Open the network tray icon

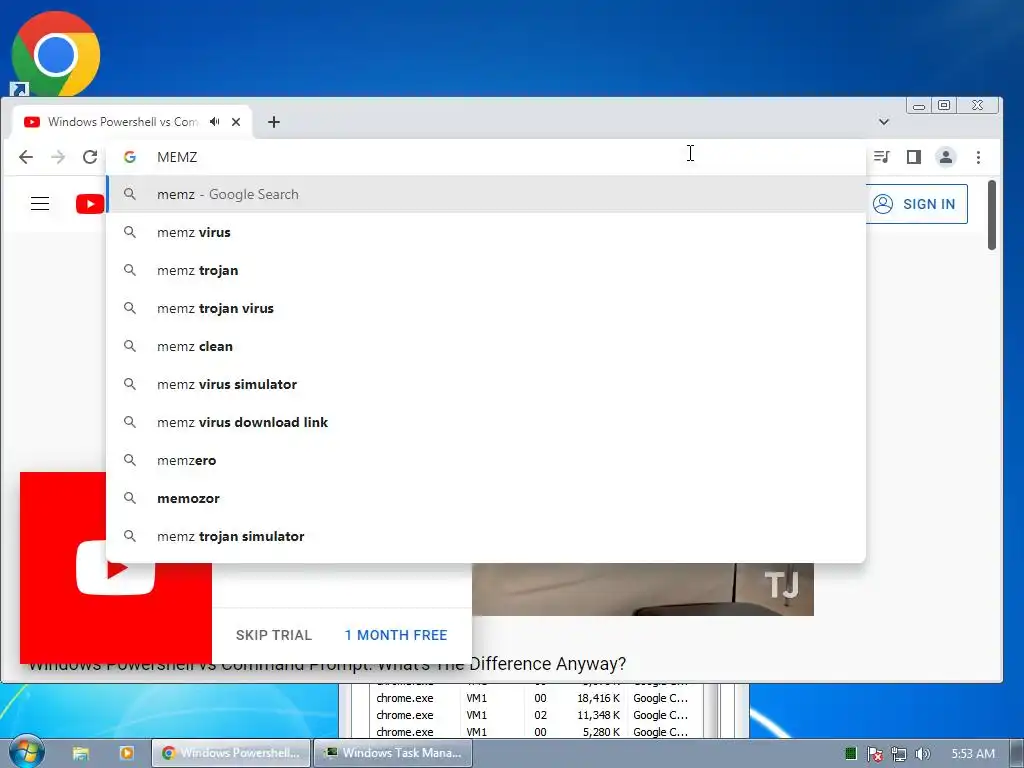899,754
